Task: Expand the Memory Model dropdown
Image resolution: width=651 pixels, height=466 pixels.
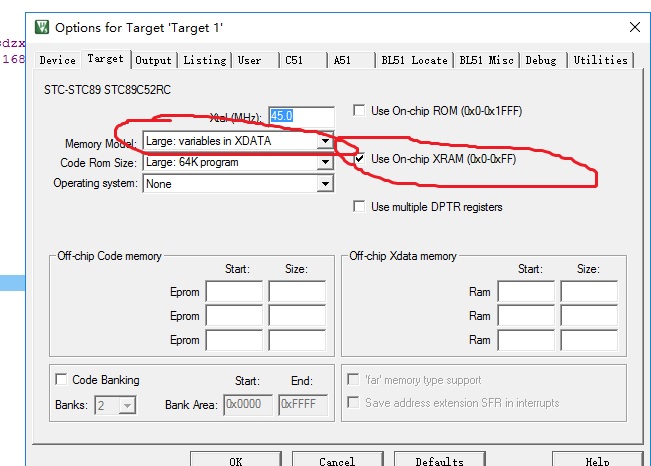Action: [x=326, y=141]
